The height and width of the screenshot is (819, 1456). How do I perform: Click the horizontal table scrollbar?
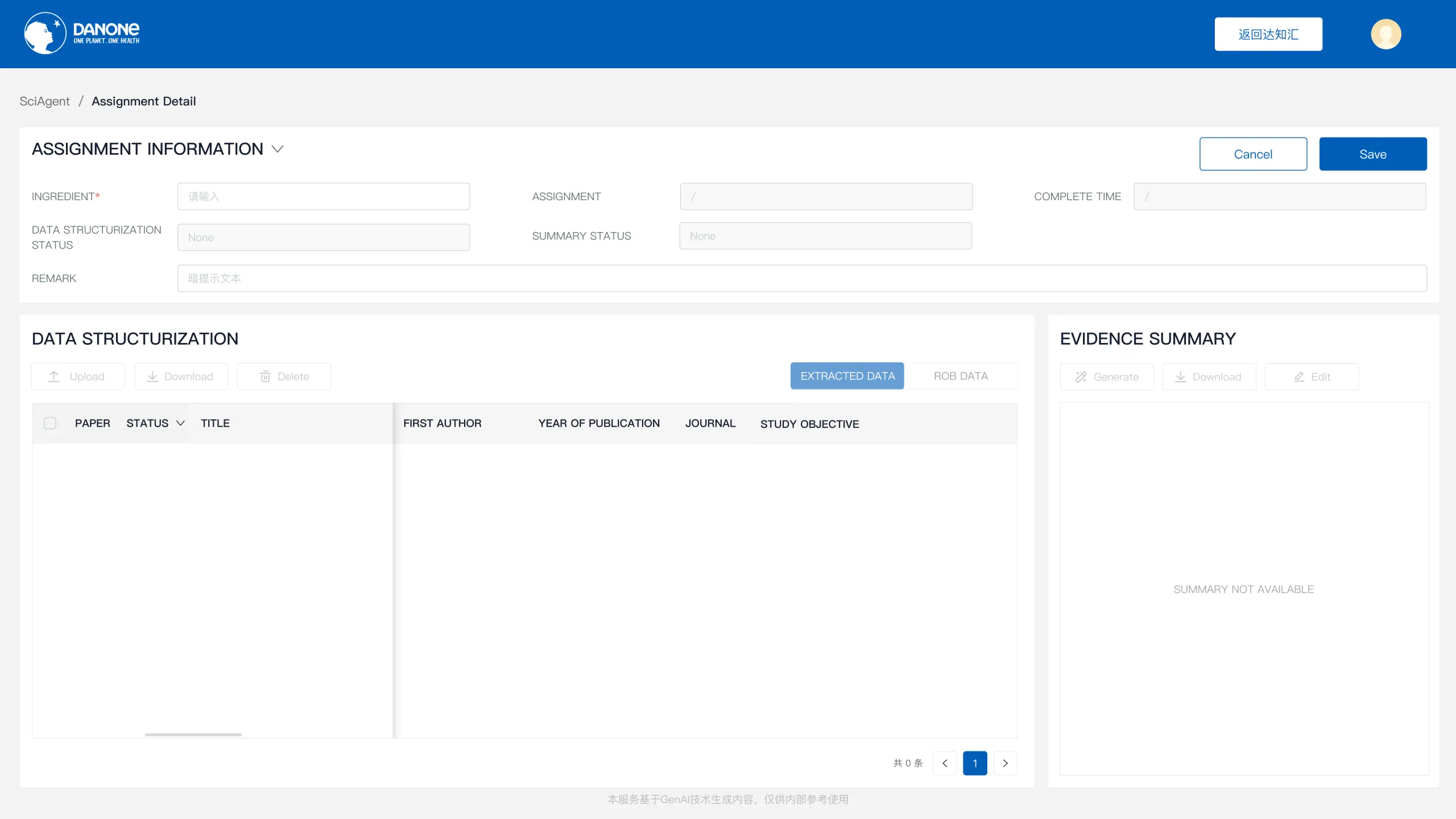point(193,735)
